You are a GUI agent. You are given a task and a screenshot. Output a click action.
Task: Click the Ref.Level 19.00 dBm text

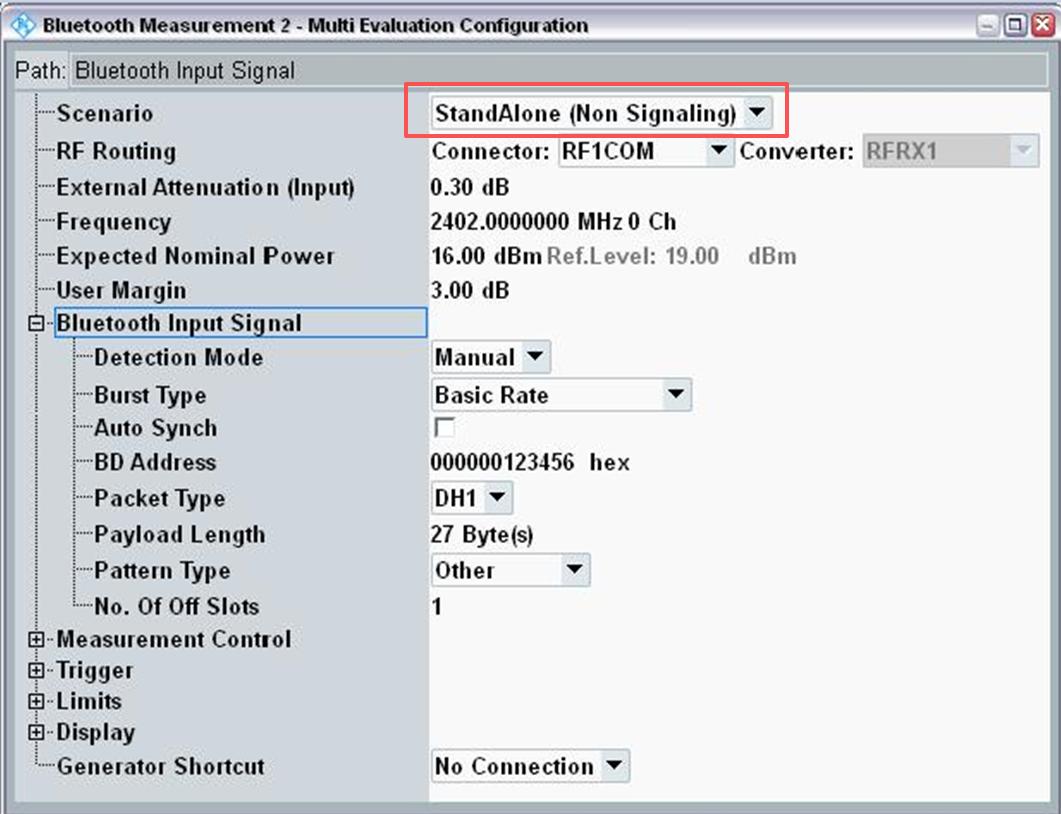coord(671,256)
